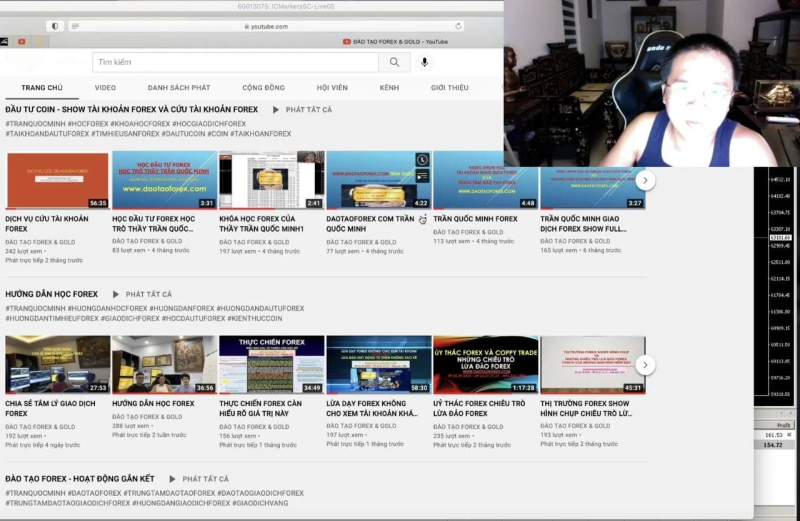Open HỌC ĐẦU TƯ FOREX video thumbnail
Viewport: 800px width, 521px height.
(x=165, y=180)
